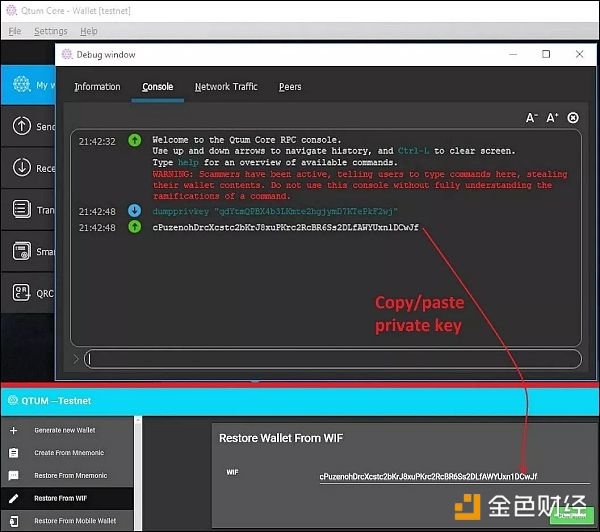
Task: Click the plus icon for Generate new Wallet
Action: click(x=13, y=431)
